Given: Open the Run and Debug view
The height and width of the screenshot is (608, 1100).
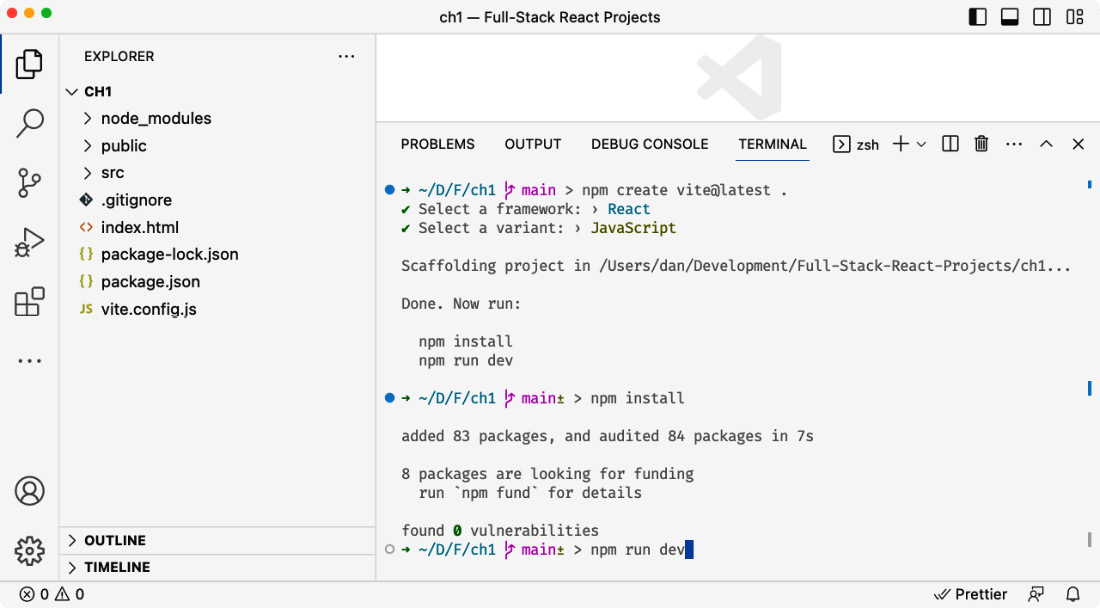Looking at the screenshot, I should [x=29, y=243].
